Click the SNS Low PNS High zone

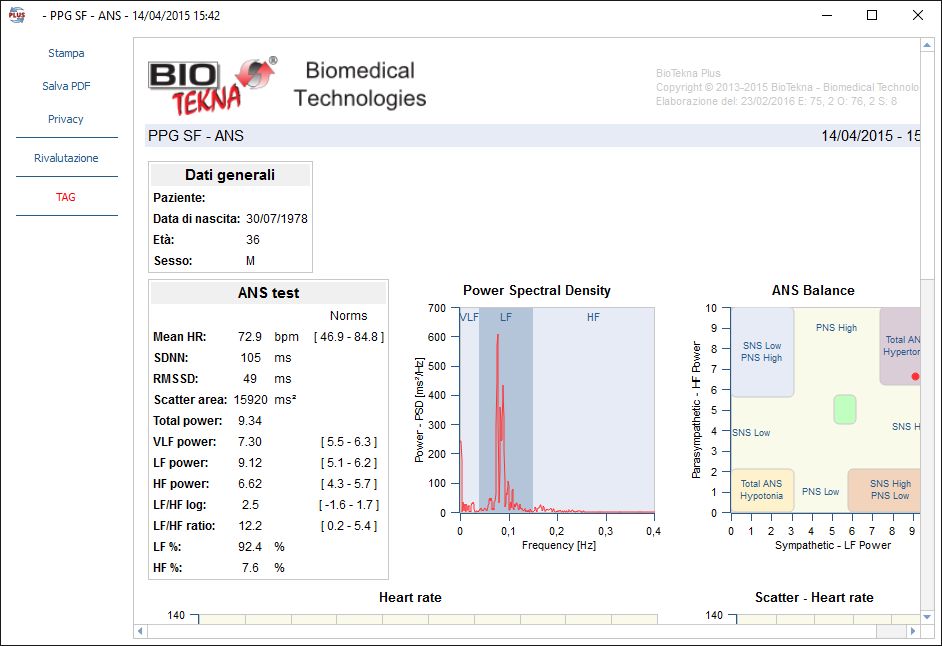point(762,352)
